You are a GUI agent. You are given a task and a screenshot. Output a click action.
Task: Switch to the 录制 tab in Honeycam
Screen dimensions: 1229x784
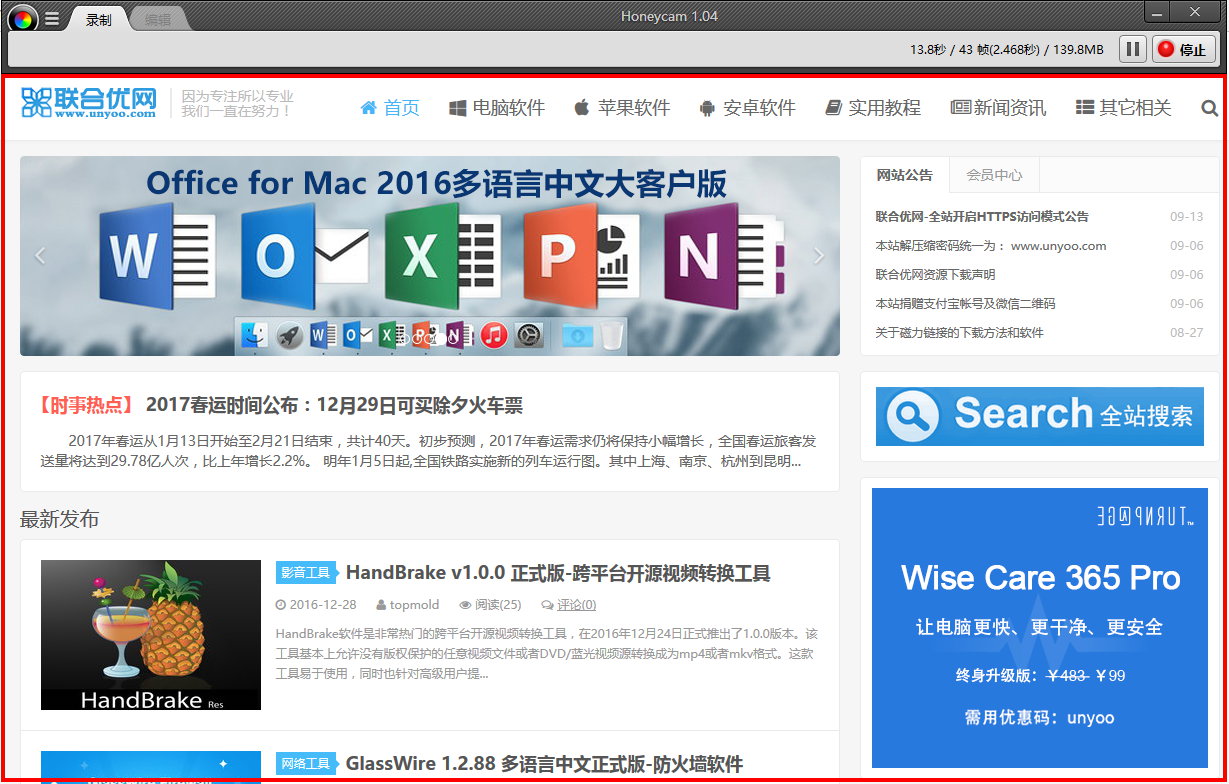98,19
